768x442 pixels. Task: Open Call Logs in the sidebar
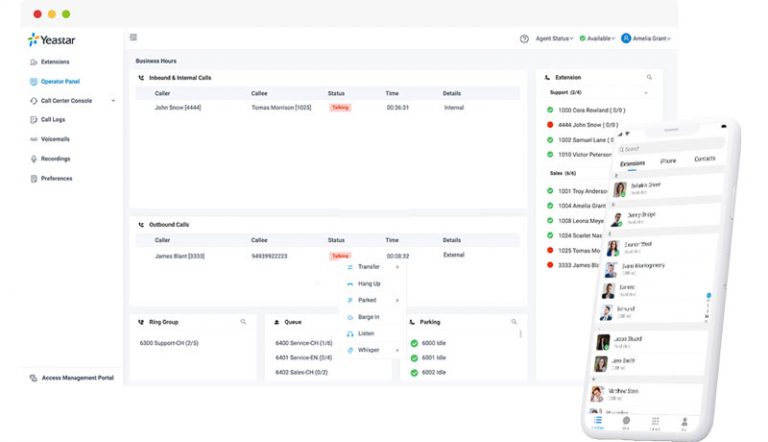[53, 119]
